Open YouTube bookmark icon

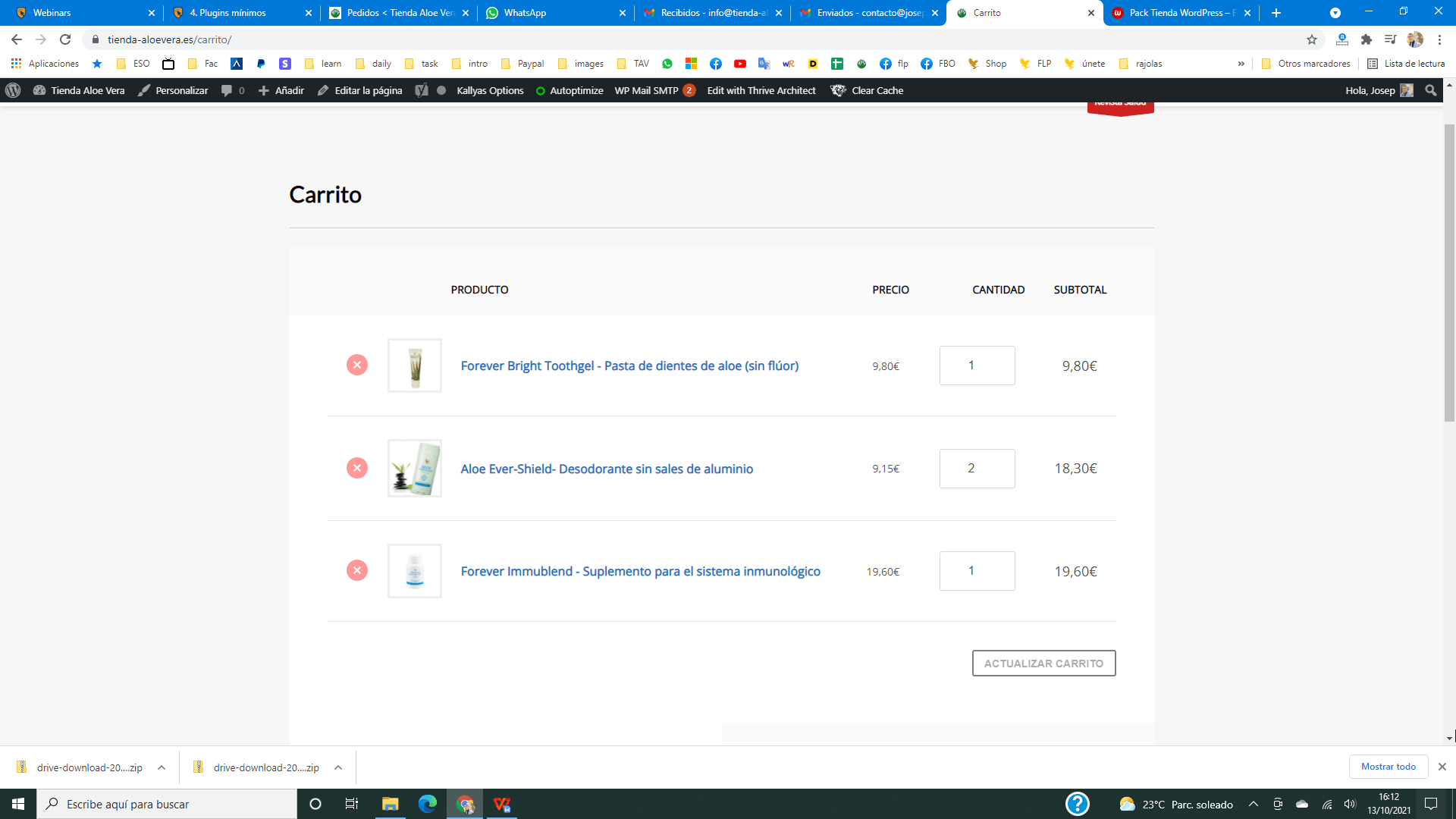point(740,64)
